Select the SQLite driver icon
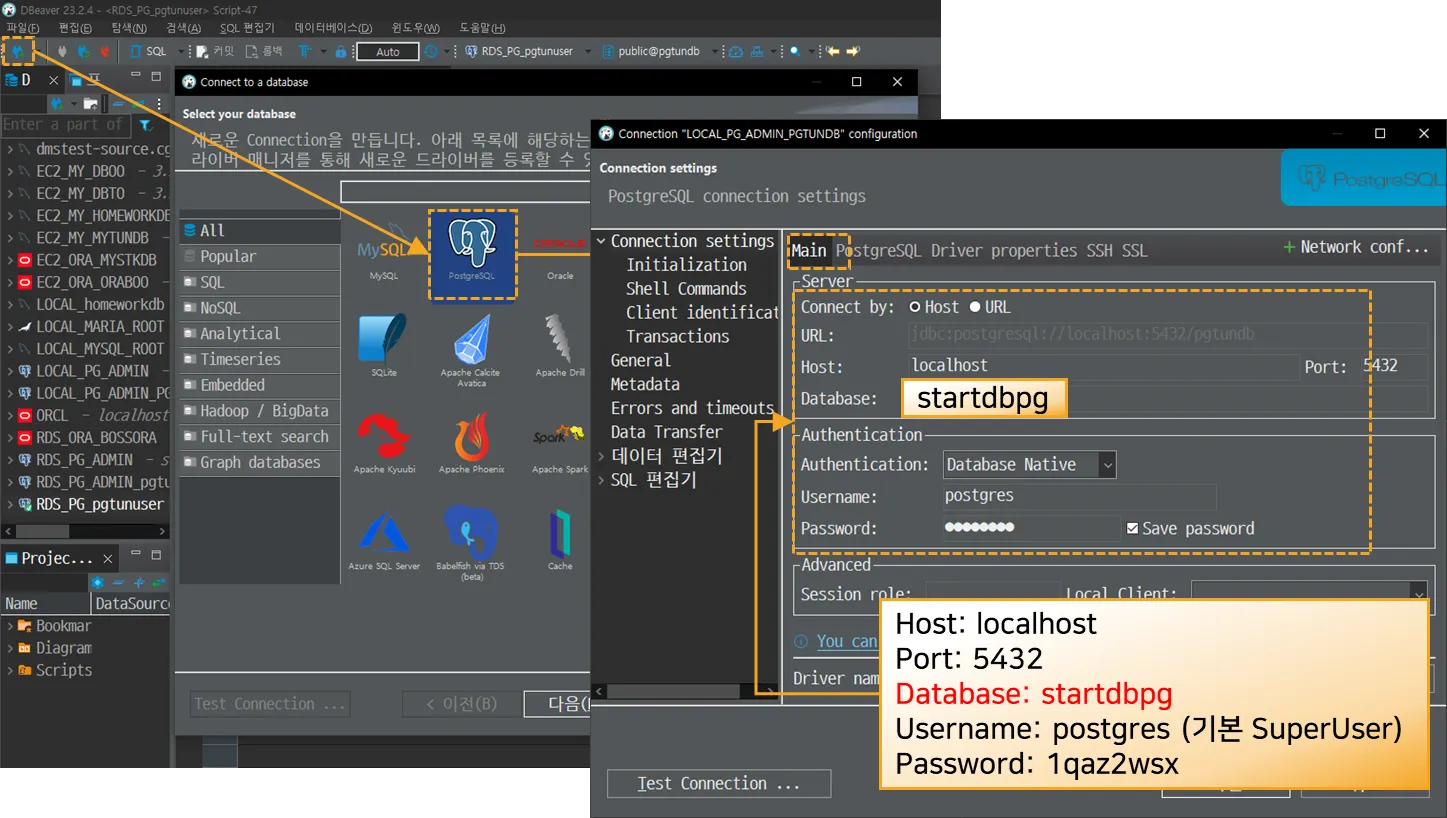The height and width of the screenshot is (818, 1447). tap(383, 342)
